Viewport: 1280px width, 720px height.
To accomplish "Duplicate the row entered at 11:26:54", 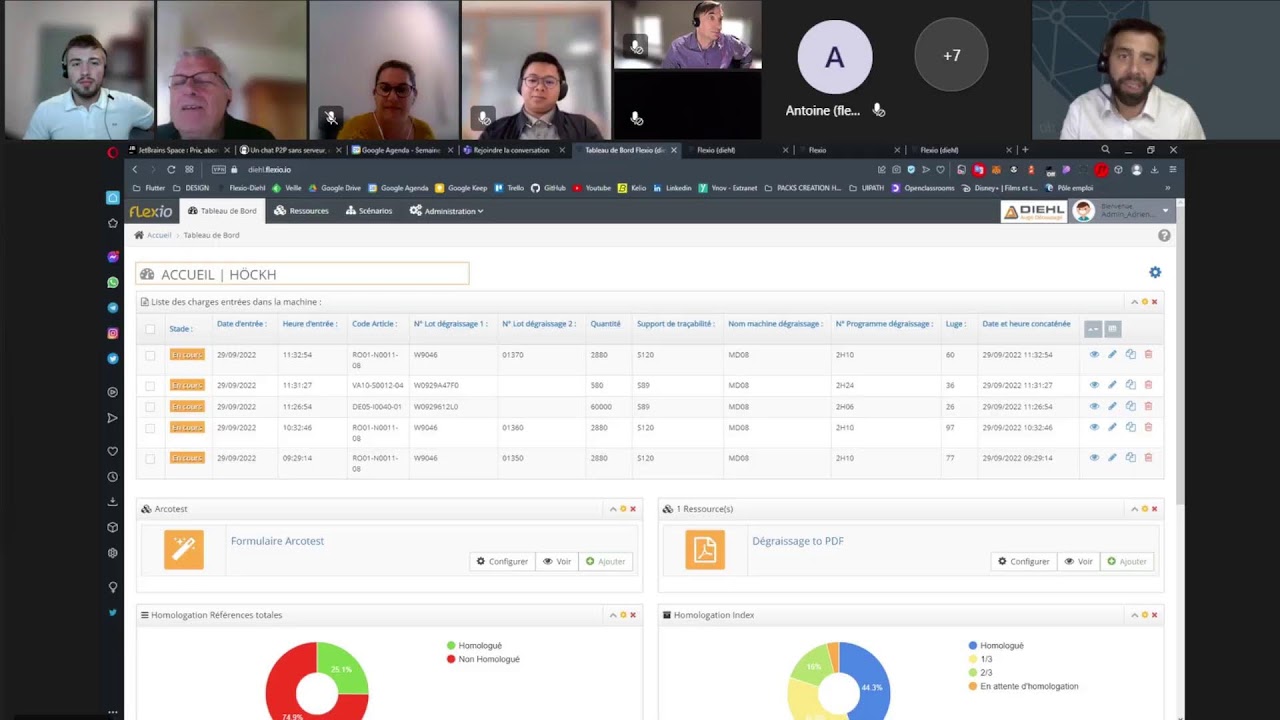I will (1131, 406).
